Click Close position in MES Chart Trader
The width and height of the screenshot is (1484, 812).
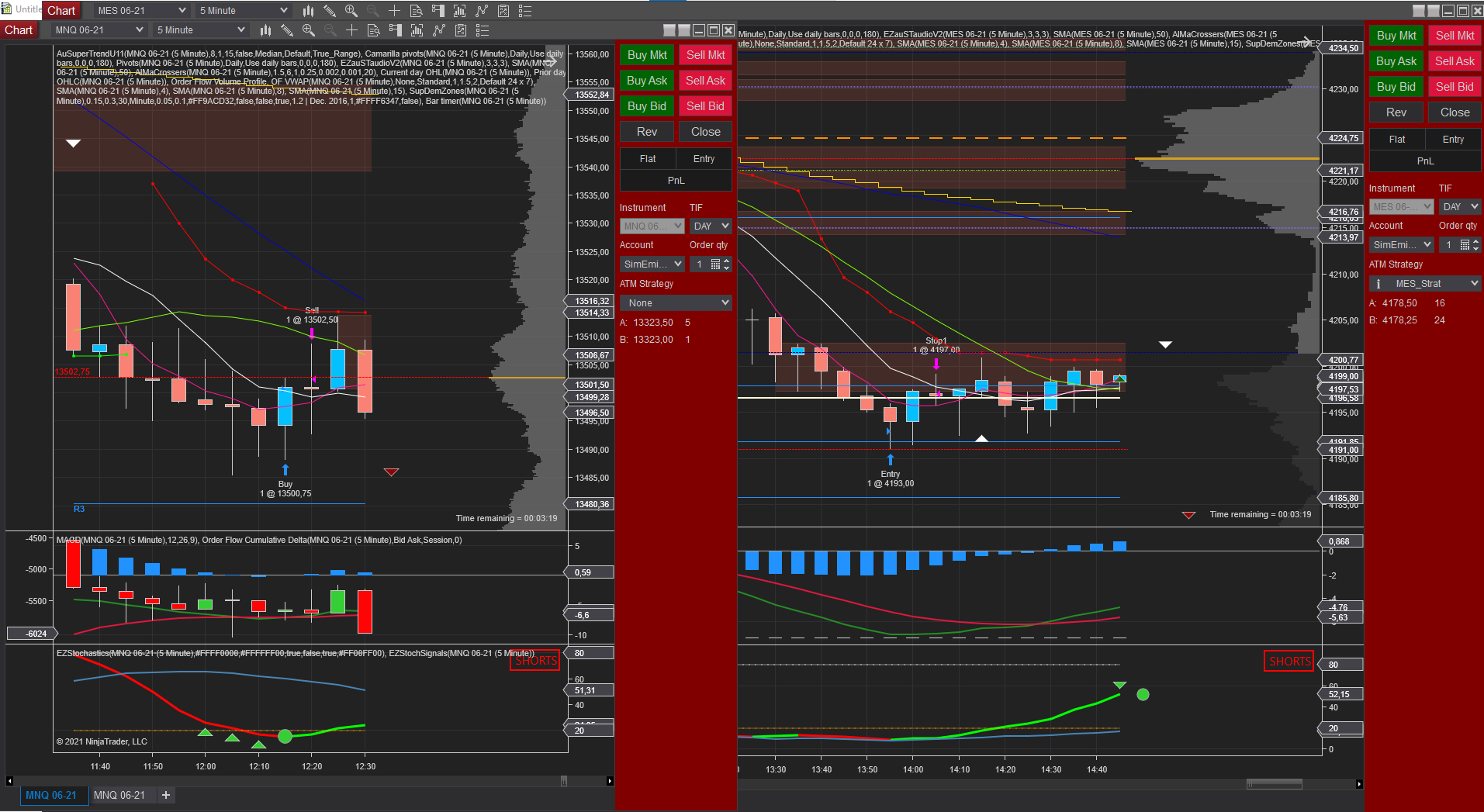click(x=1455, y=112)
